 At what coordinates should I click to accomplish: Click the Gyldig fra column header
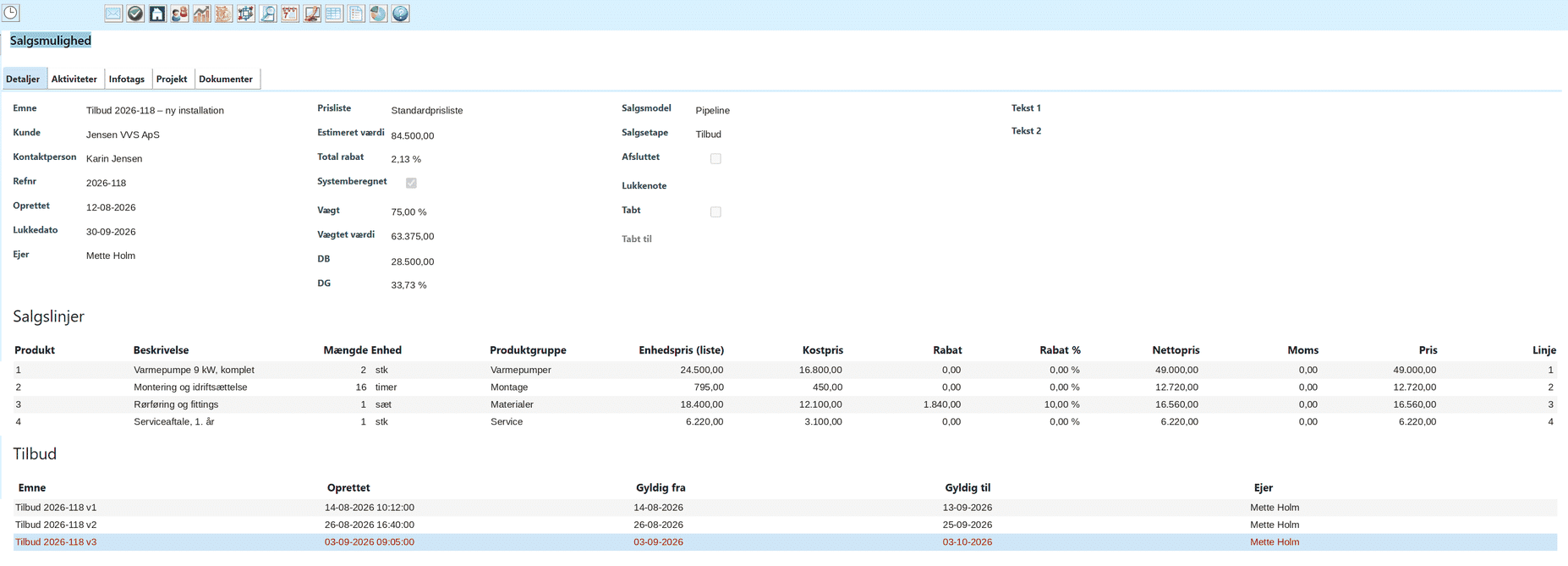tap(661, 488)
